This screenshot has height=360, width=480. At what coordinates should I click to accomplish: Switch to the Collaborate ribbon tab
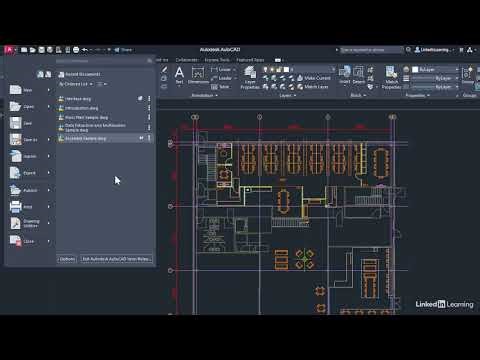click(x=187, y=60)
